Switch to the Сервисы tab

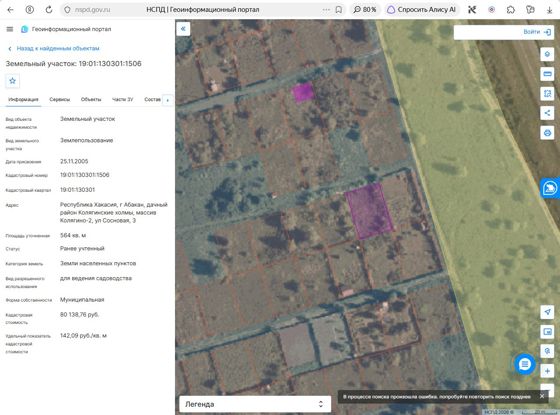tap(60, 99)
